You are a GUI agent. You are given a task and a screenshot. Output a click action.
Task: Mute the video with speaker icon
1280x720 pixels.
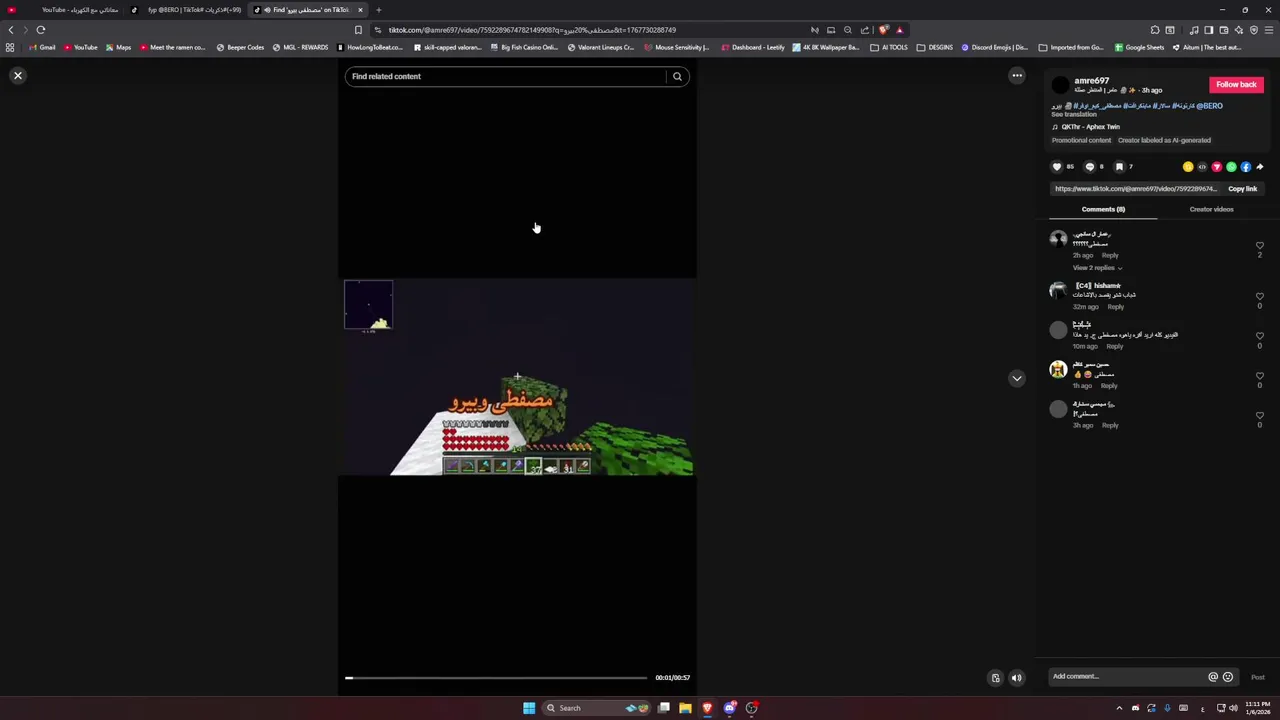pyautogui.click(x=1017, y=678)
